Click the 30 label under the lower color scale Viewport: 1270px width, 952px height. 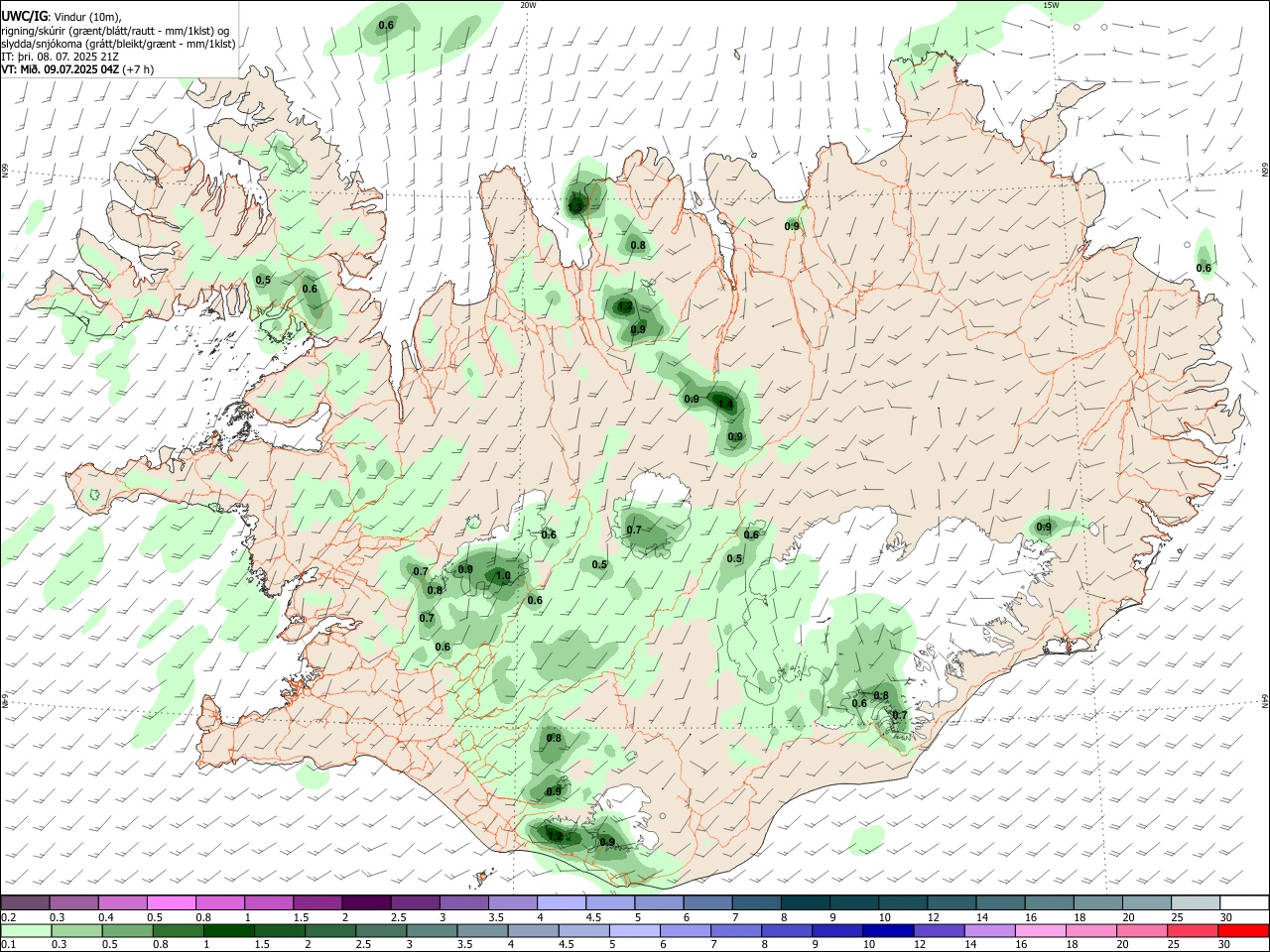[x=1226, y=945]
